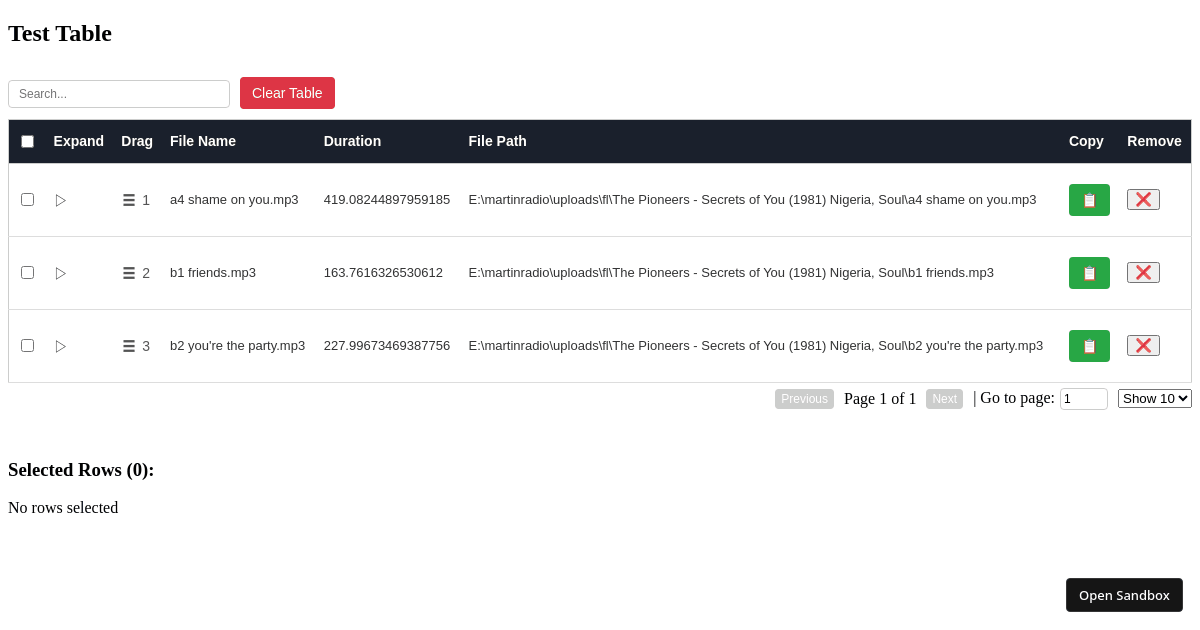Click the Go to page number field

[x=1084, y=399]
